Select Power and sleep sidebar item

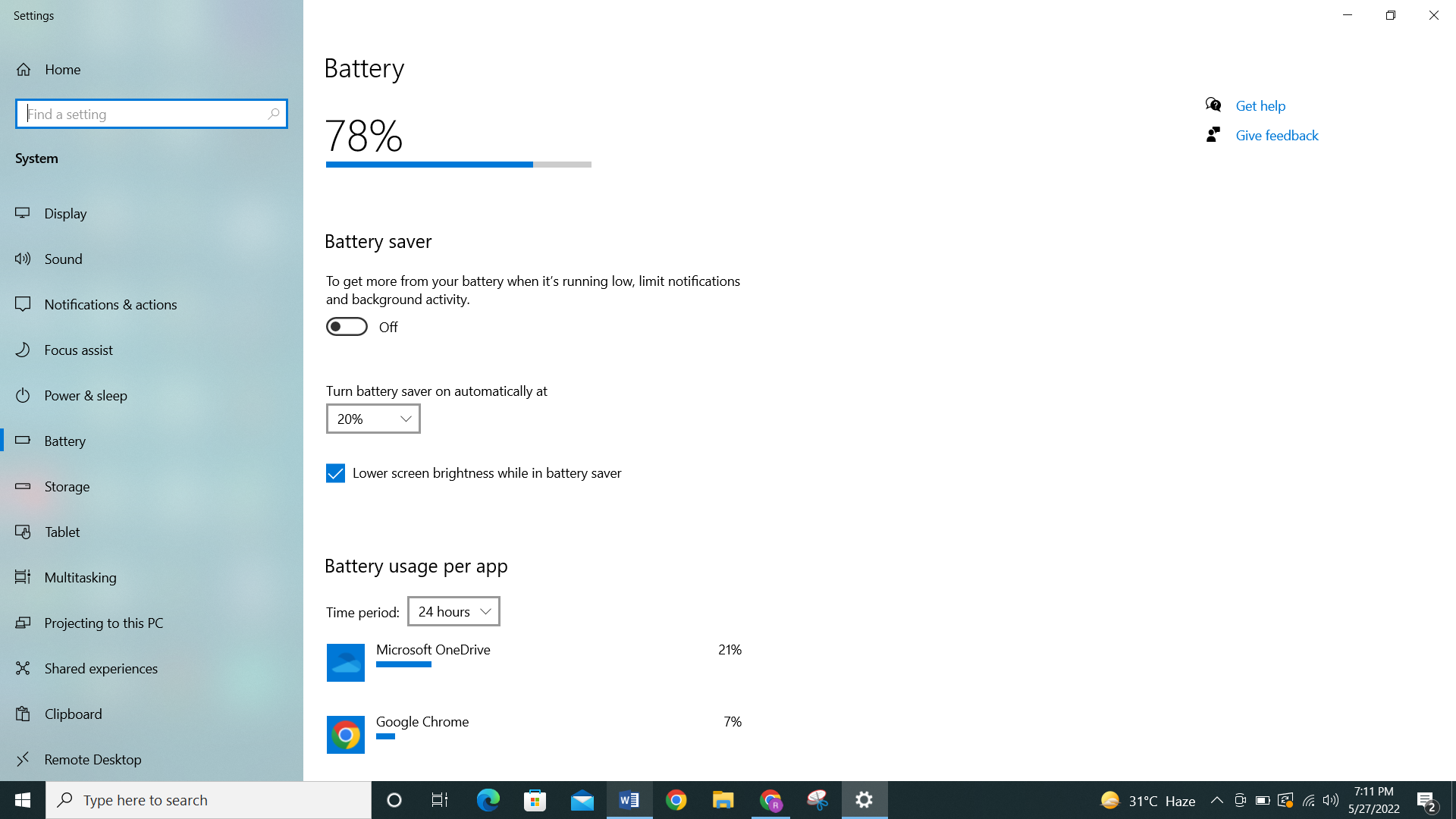pos(85,395)
